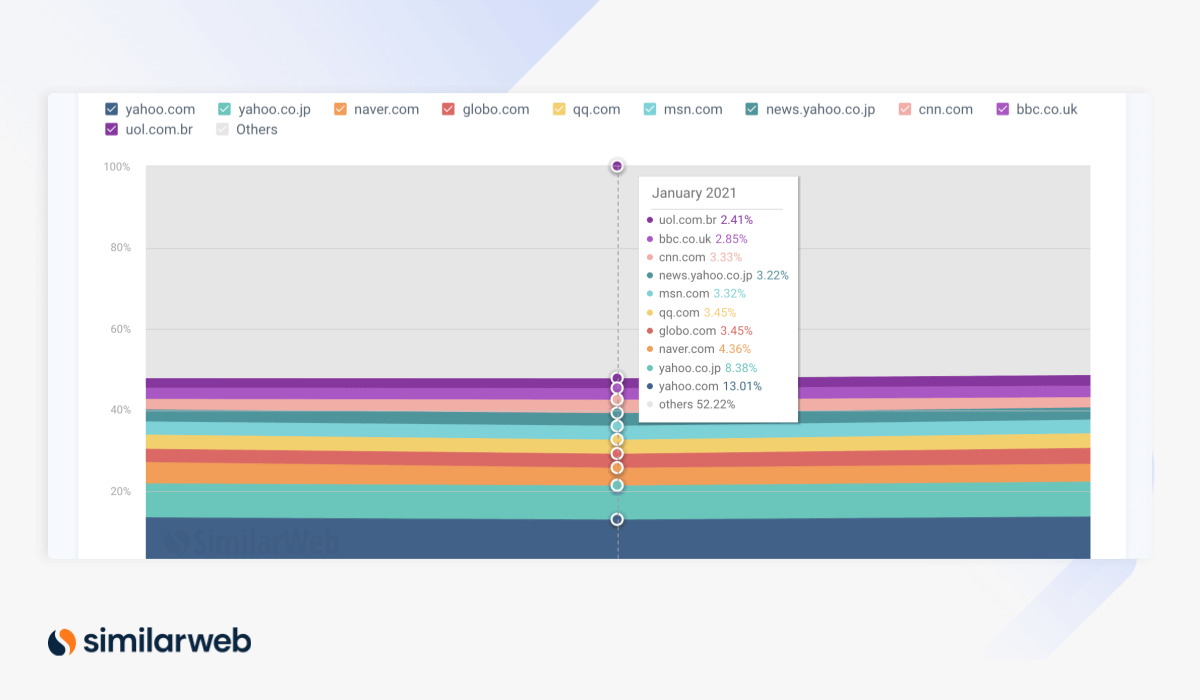The height and width of the screenshot is (700, 1200).
Task: Click news.yahoo.co.jp 3.22% tooltip row
Action: pos(717,275)
